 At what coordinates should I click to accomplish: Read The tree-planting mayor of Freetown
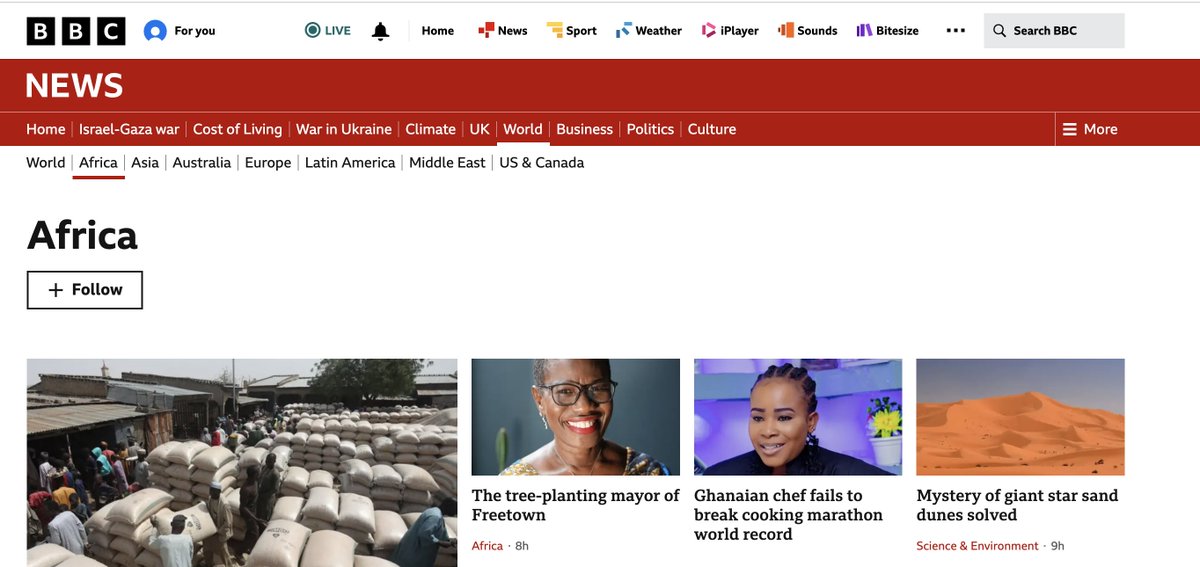click(x=576, y=505)
